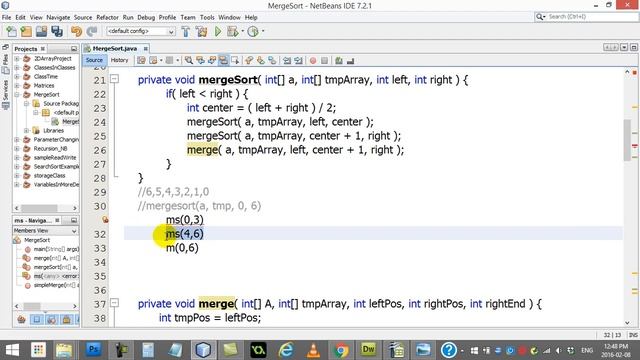Click the Open Project toolbar icon
The width and height of the screenshot is (640, 360).
(41, 31)
